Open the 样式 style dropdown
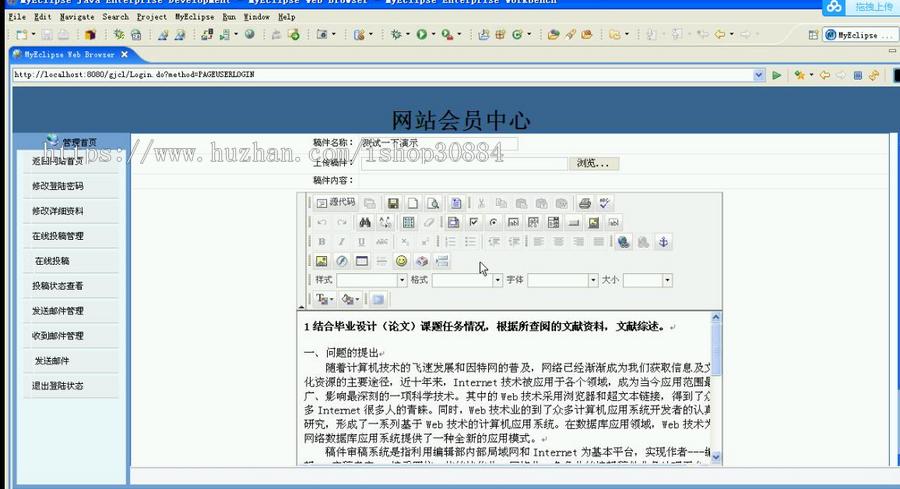The image size is (900, 489). [402, 280]
